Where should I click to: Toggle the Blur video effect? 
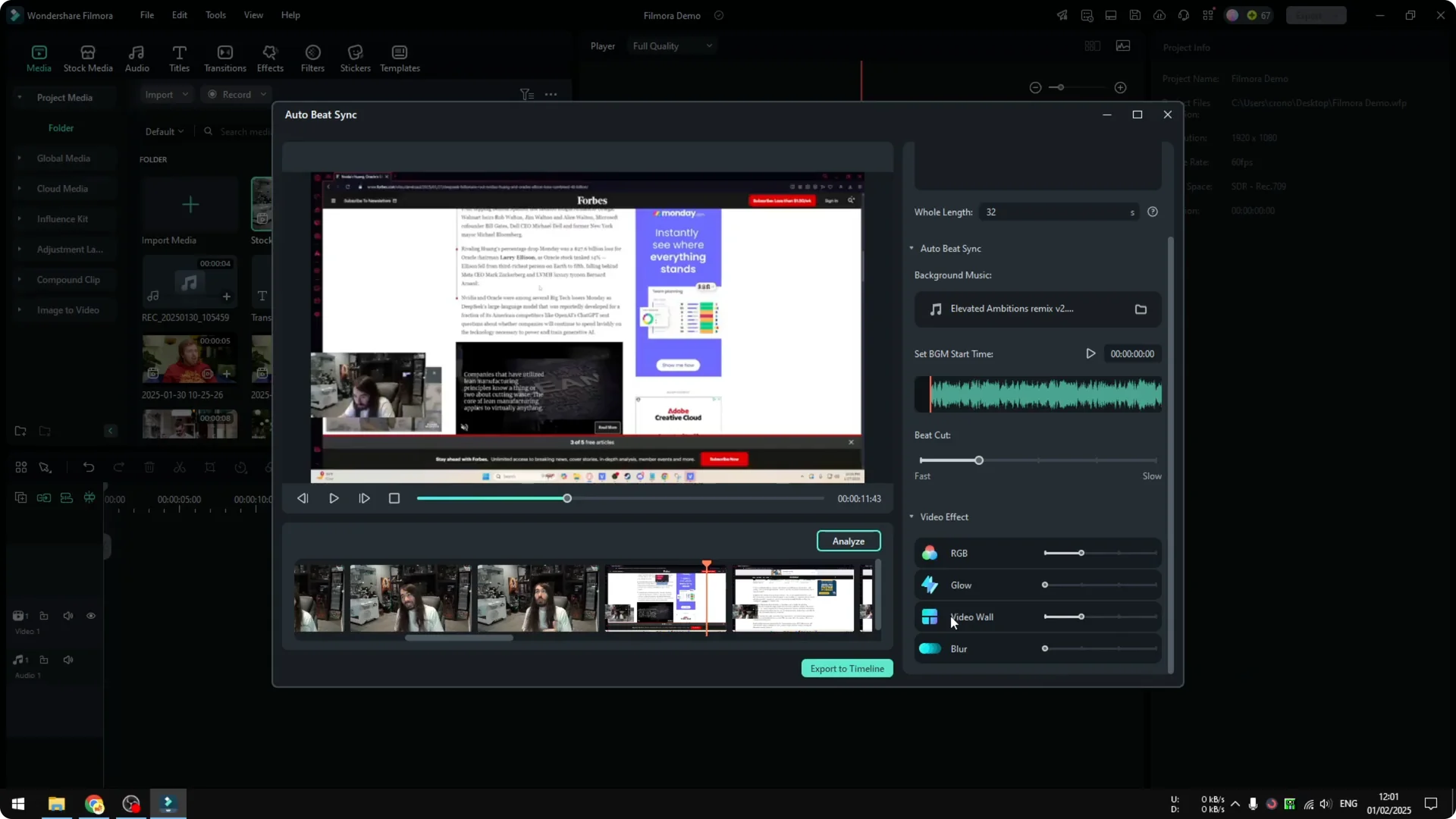tap(930, 648)
